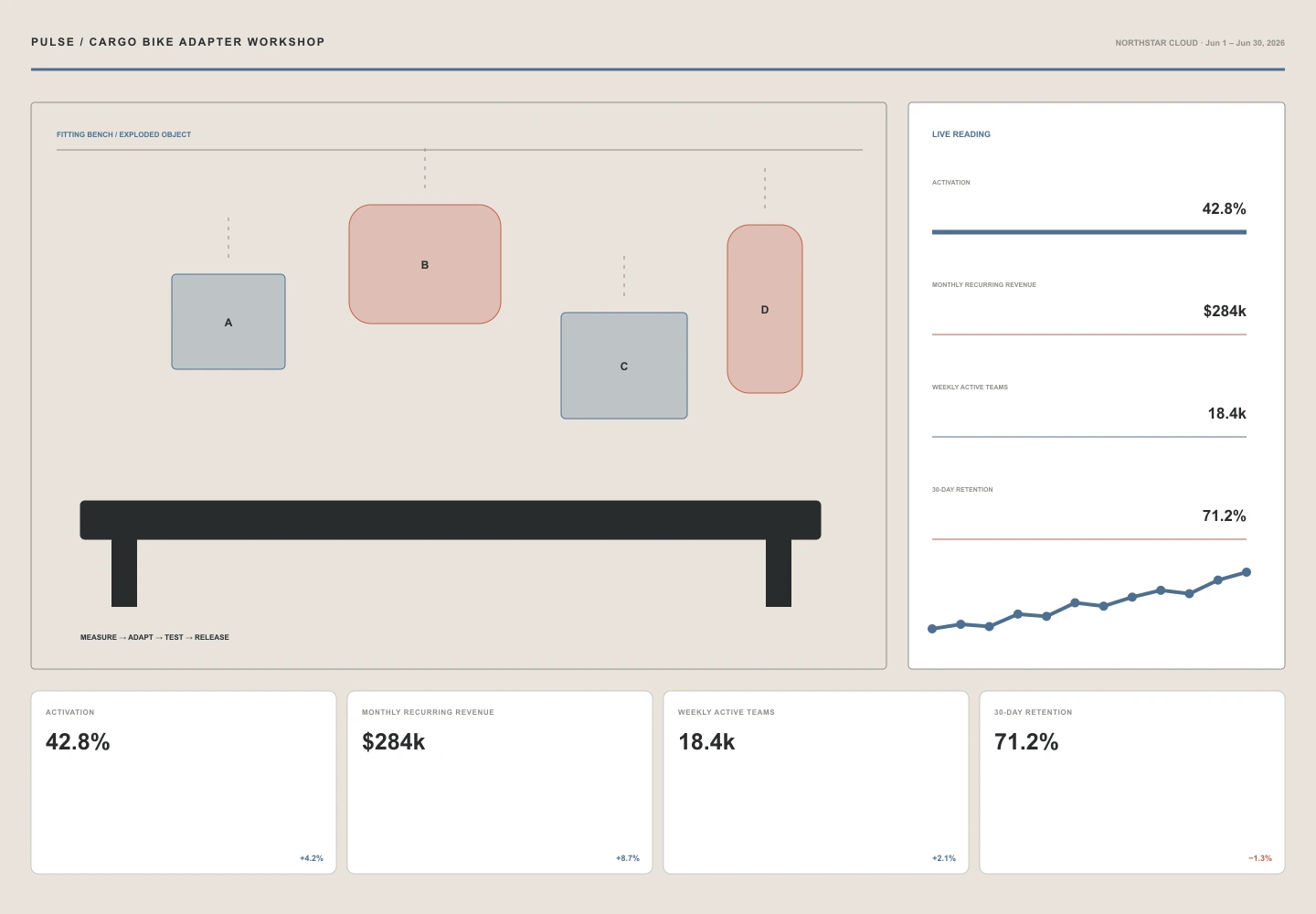Click the +8.7% revenue change indicator
Screen dimensions: 1316x914
pos(628,858)
